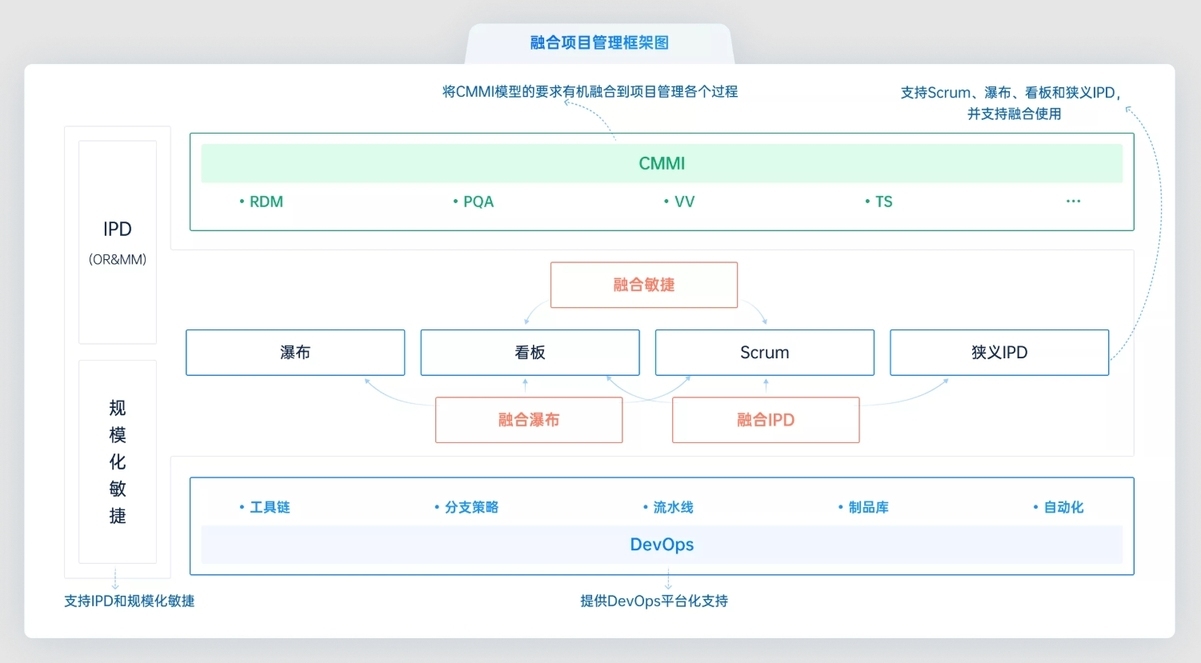Image resolution: width=1201 pixels, height=663 pixels.
Task: Click the annotation 将CMMI模型的要求有机融合到项目管理各个过程
Action: [590, 91]
